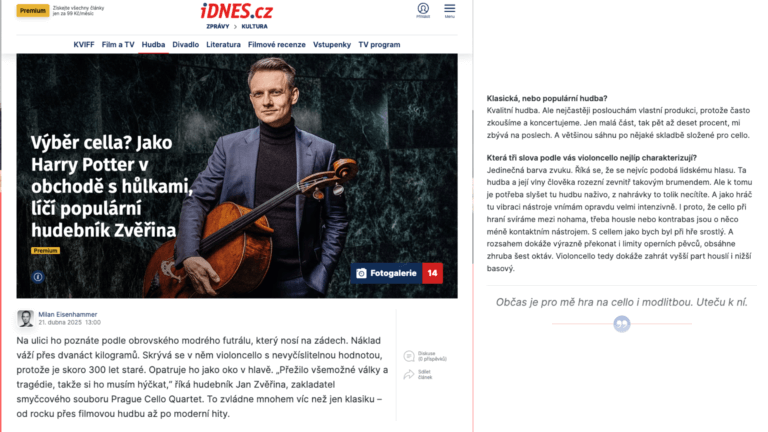Open the user login profile icon
The width and height of the screenshot is (768, 432).
(423, 8)
